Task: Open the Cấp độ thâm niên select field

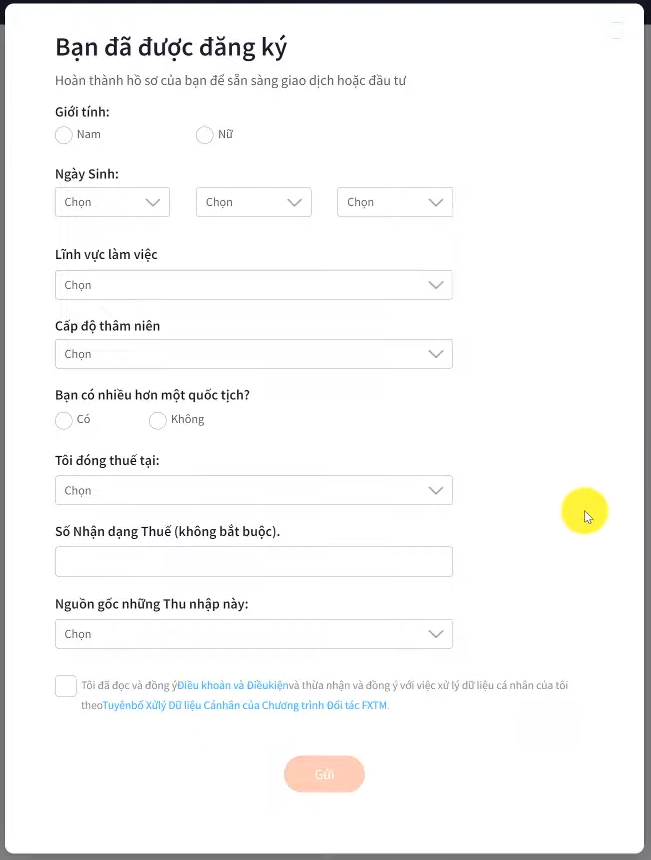Action: click(x=240, y=354)
